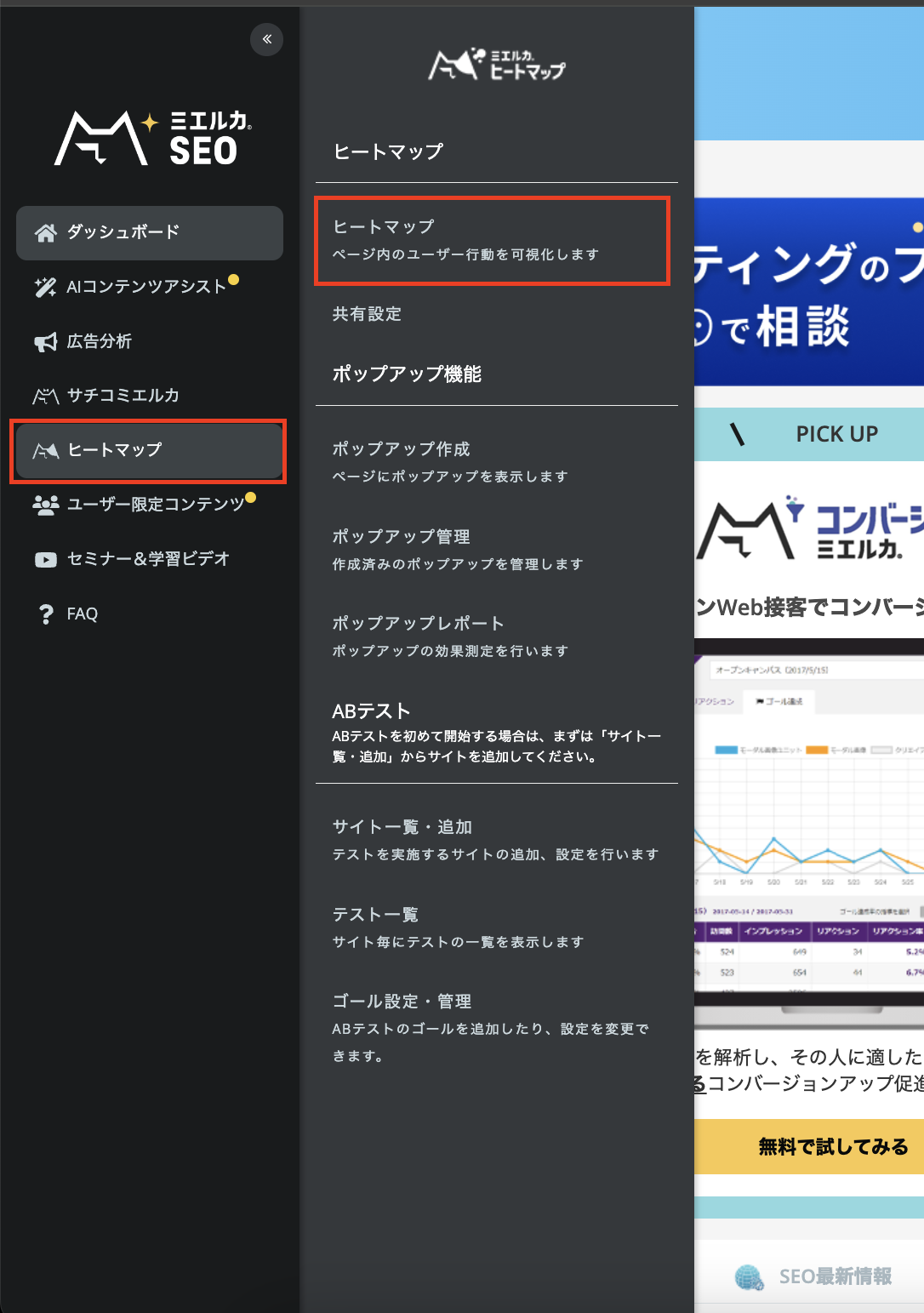This screenshot has height=1313, width=924.
Task: Select サイト一覧・追加 under AB test
Action: (495, 839)
